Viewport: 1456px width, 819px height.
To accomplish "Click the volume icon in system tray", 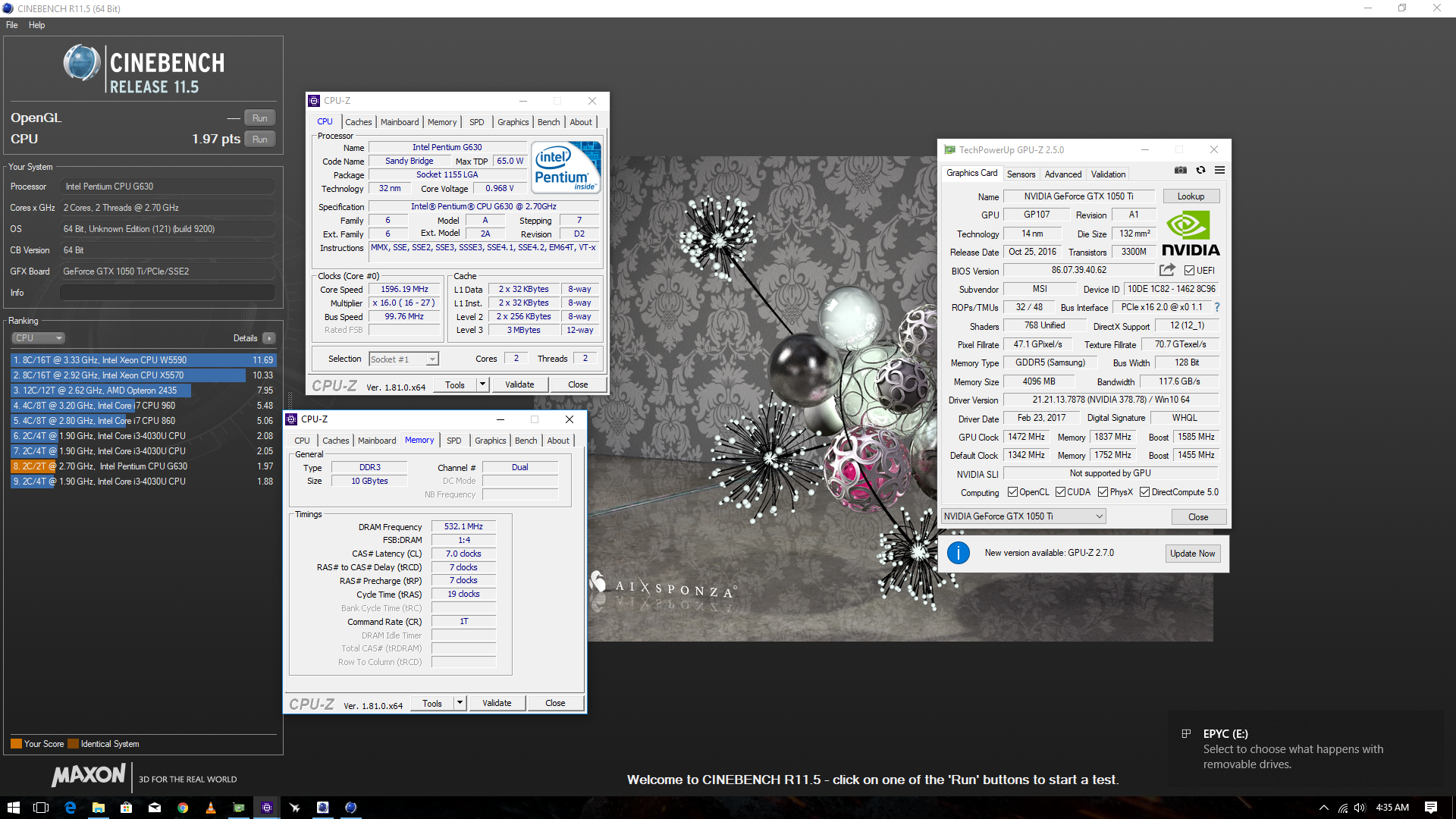I will tap(1360, 808).
